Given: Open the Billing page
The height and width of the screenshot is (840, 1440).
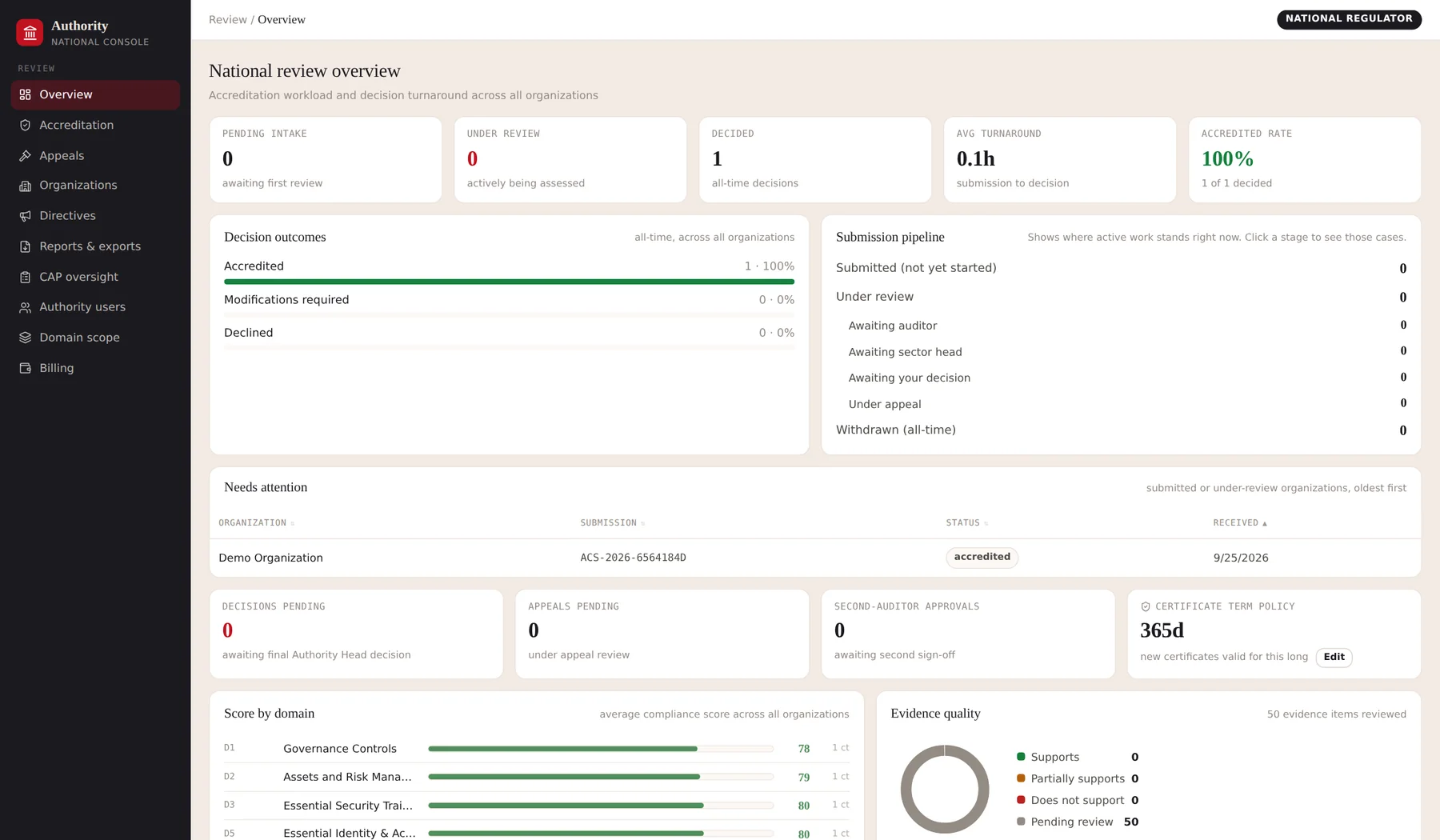Looking at the screenshot, I should tap(95, 368).
